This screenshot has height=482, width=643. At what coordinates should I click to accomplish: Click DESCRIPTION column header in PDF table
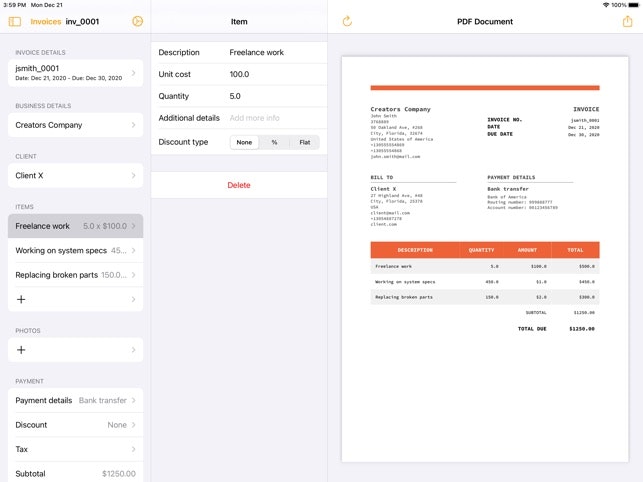415,250
